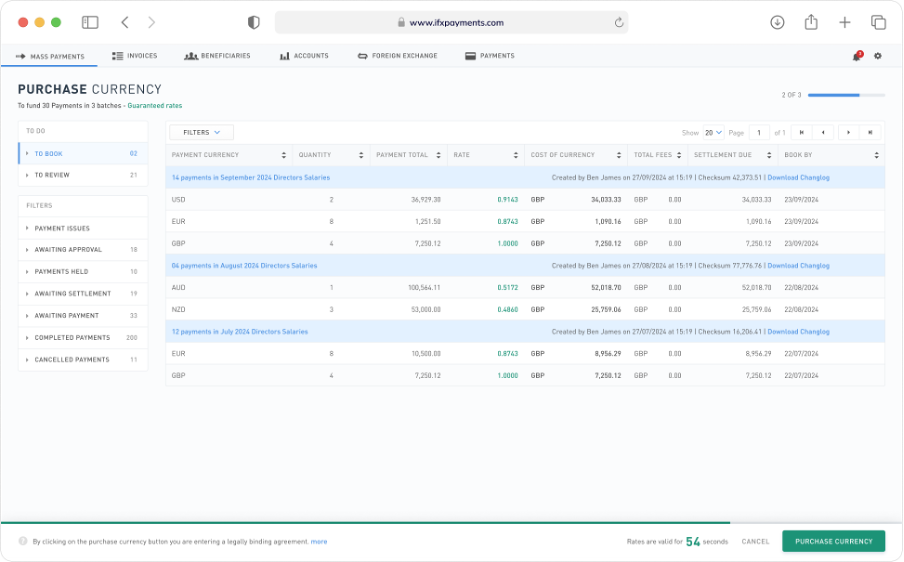Download Changelog for the August batch
The image size is (904, 562).
pos(798,266)
